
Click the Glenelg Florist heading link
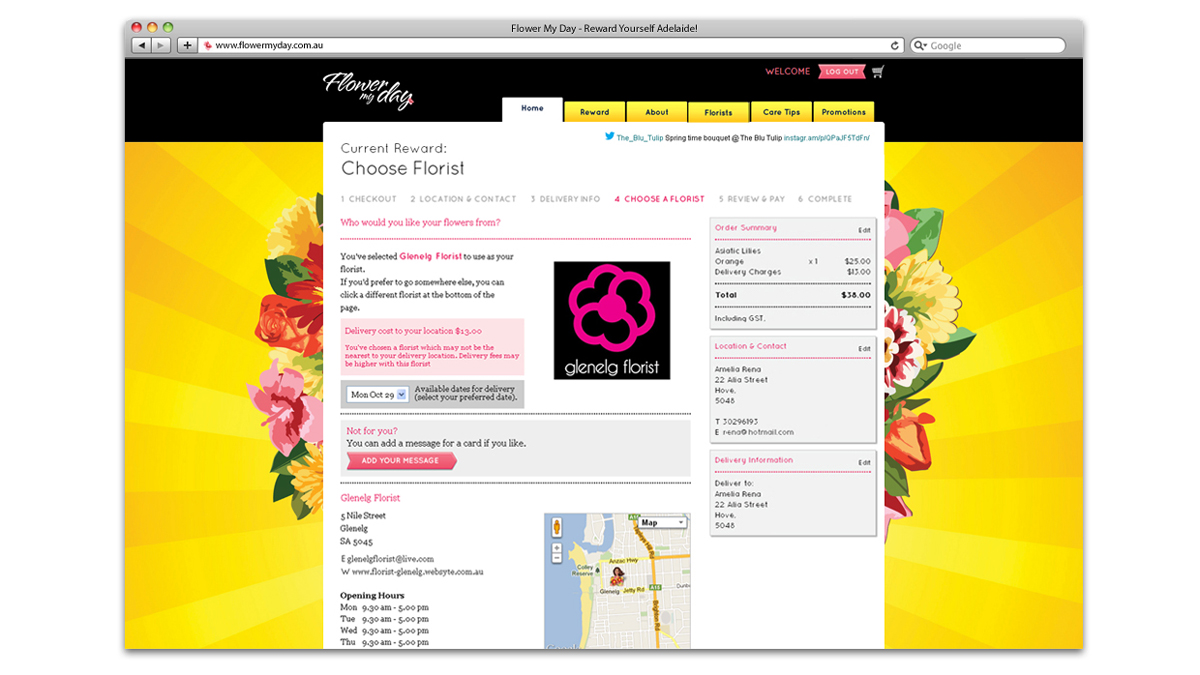370,498
